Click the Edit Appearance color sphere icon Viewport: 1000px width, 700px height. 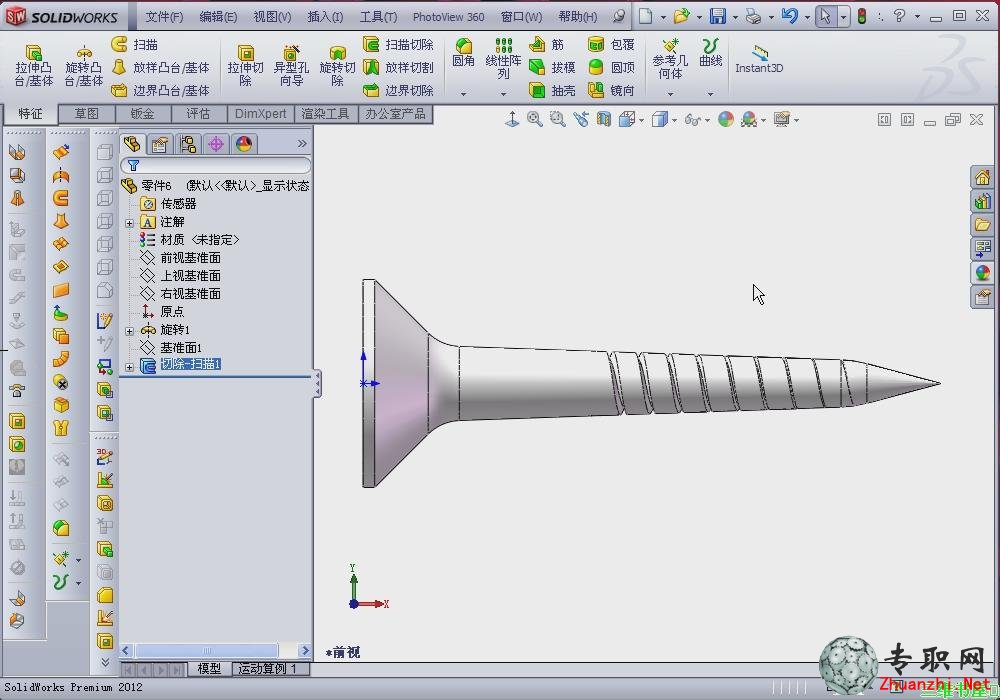[x=726, y=119]
